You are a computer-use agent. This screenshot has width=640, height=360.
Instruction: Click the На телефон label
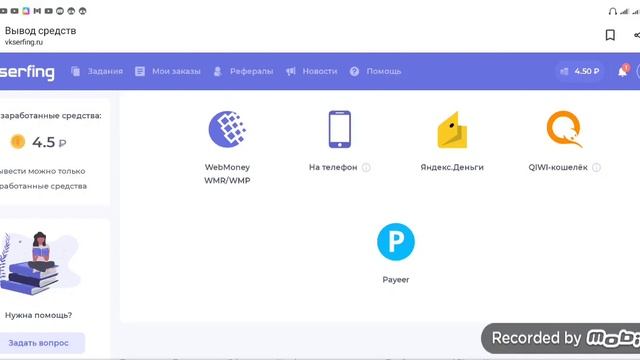[333, 167]
